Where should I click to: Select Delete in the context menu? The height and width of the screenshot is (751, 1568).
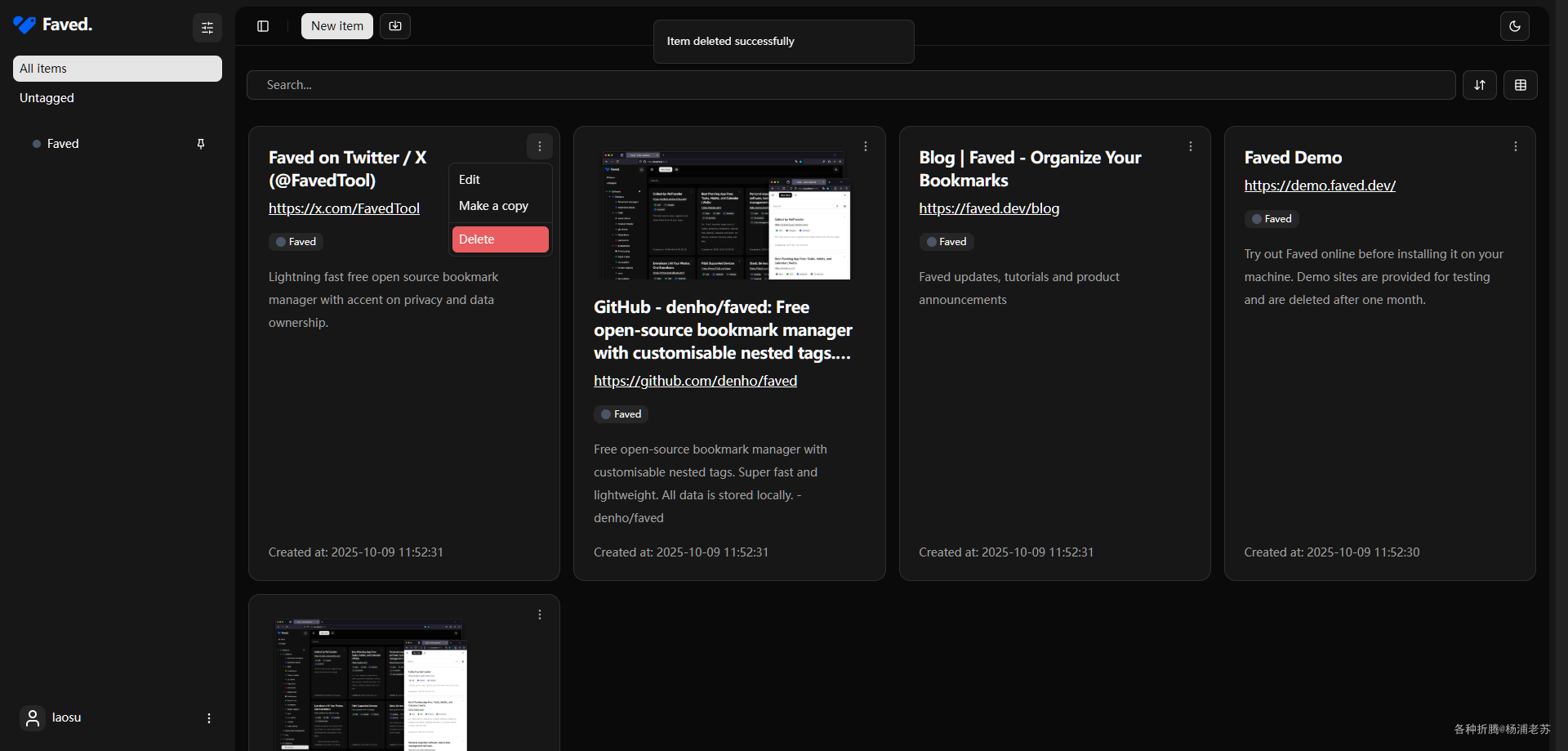point(500,239)
